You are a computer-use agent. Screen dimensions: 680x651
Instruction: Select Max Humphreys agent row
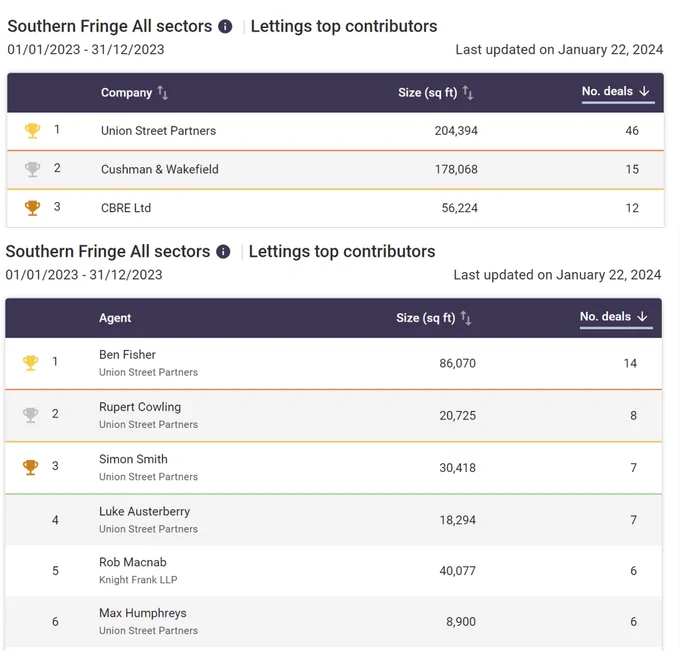coord(333,622)
